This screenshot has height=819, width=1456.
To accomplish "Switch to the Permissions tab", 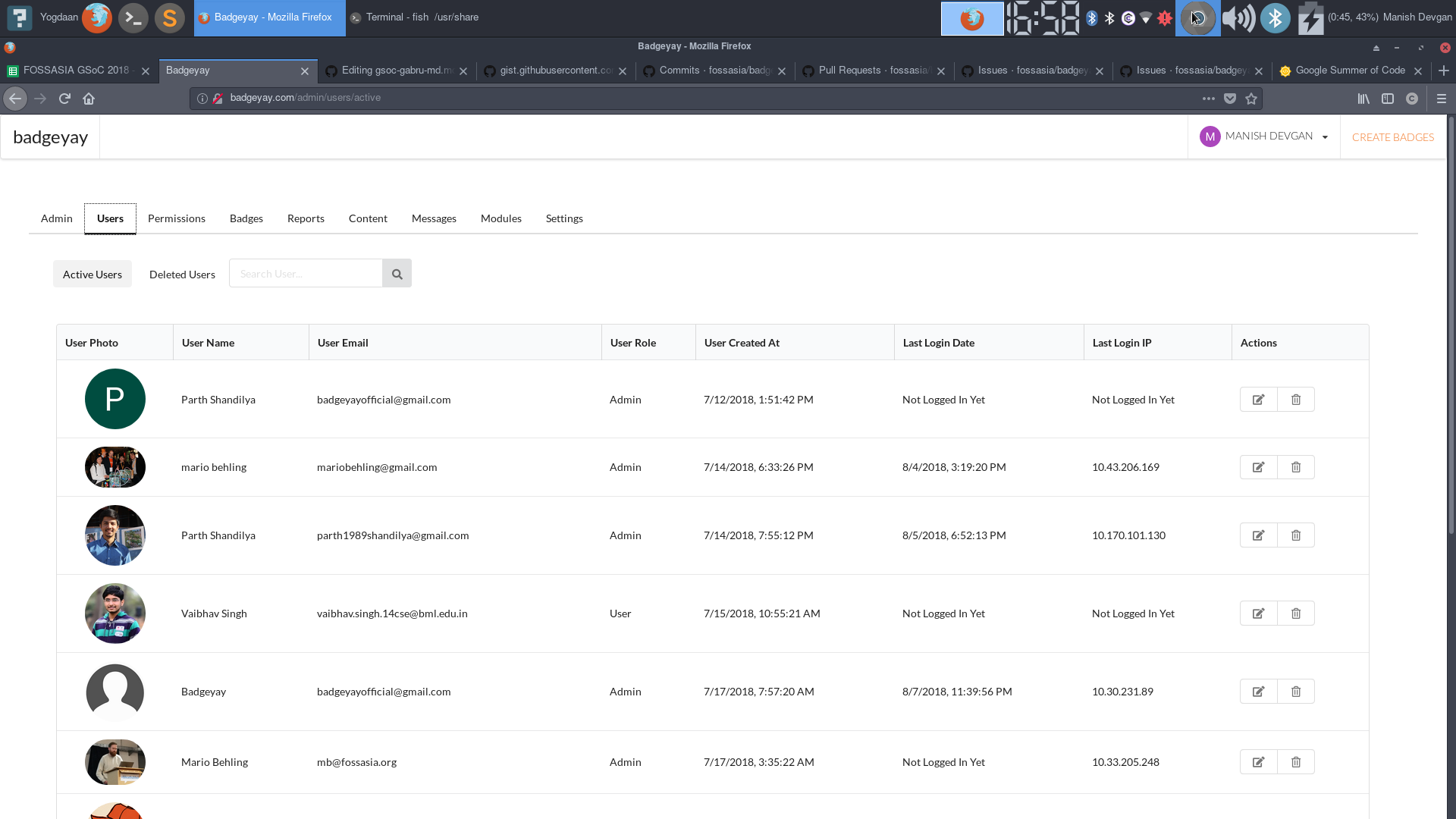I will click(177, 218).
